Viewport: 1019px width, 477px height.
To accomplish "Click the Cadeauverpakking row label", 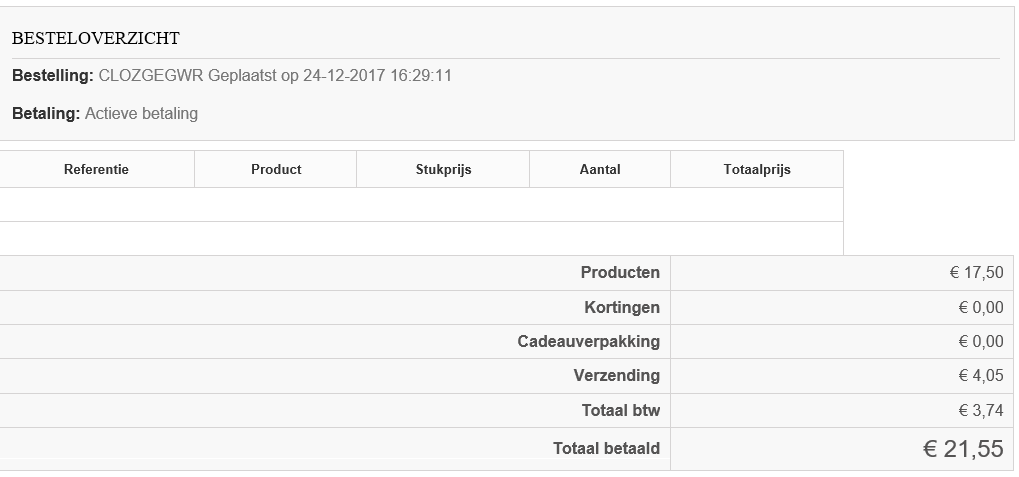I will pos(588,341).
